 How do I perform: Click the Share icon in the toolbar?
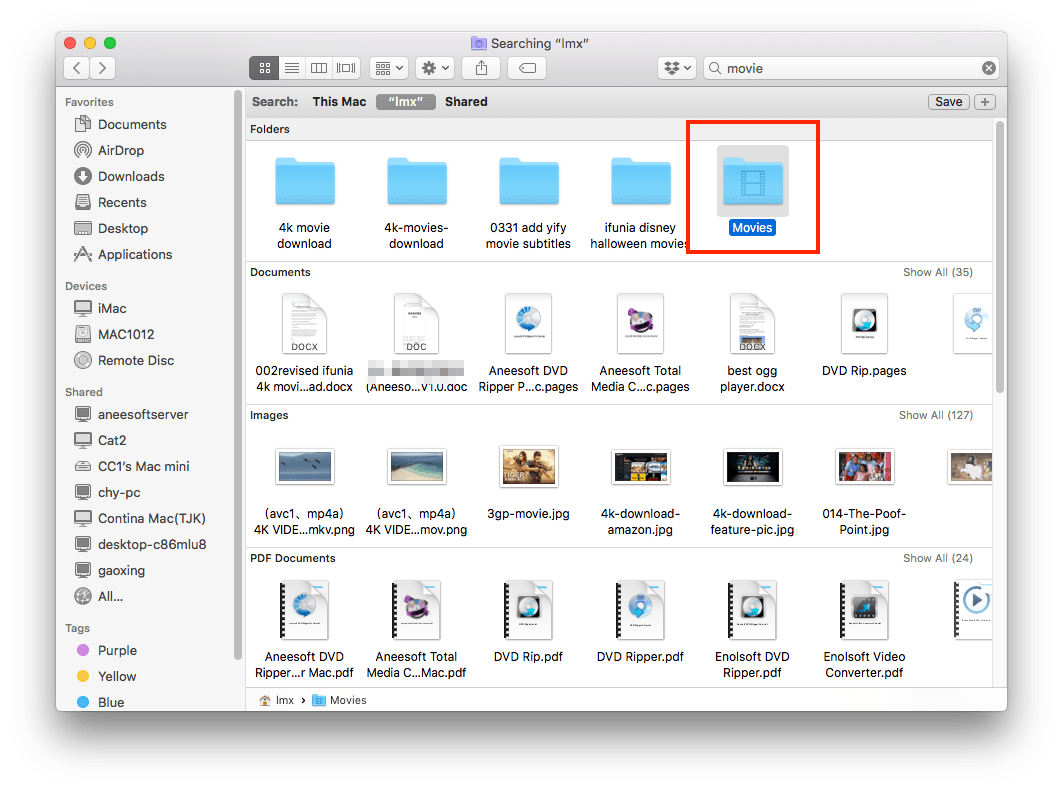(x=481, y=67)
